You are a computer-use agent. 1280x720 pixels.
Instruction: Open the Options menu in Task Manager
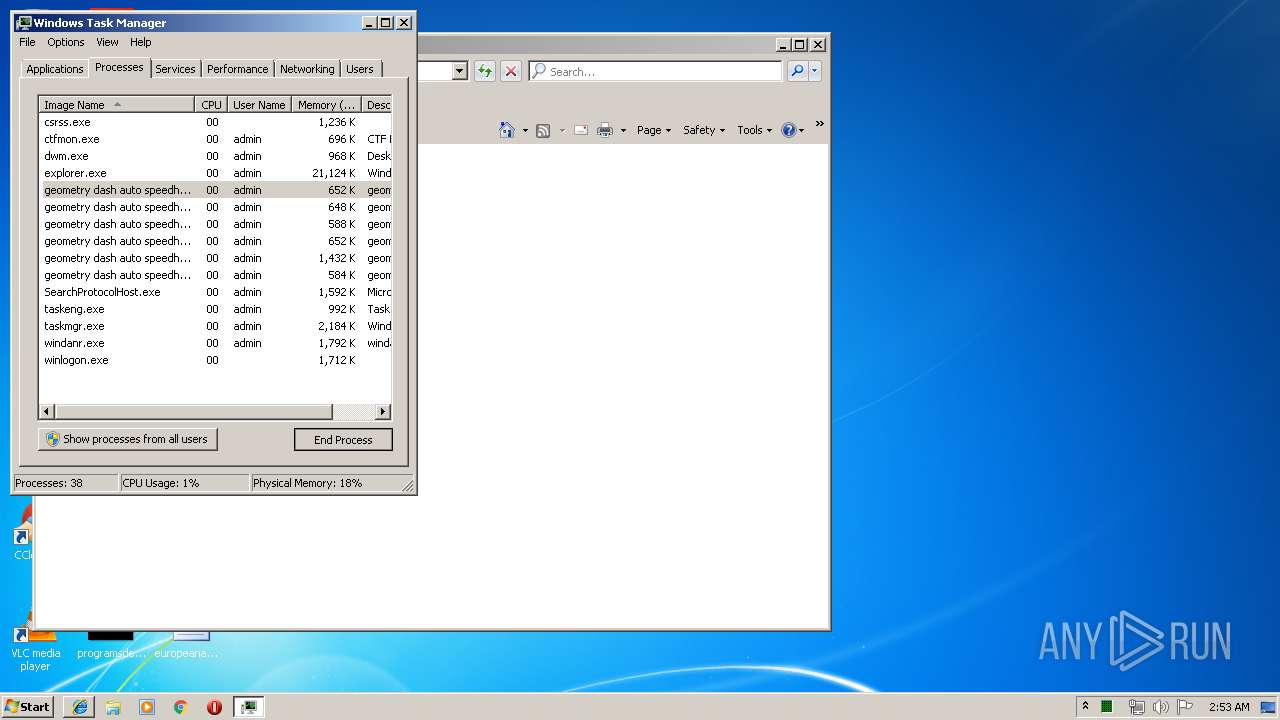[x=66, y=42]
